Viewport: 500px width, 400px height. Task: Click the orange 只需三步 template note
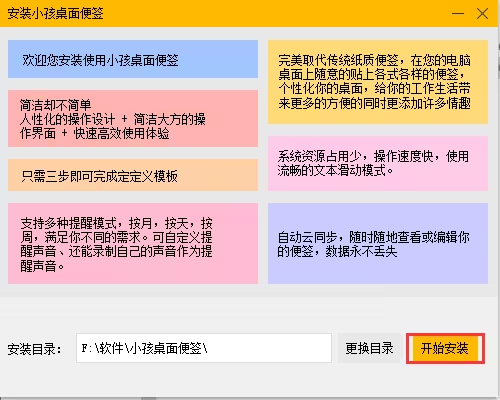point(133,175)
